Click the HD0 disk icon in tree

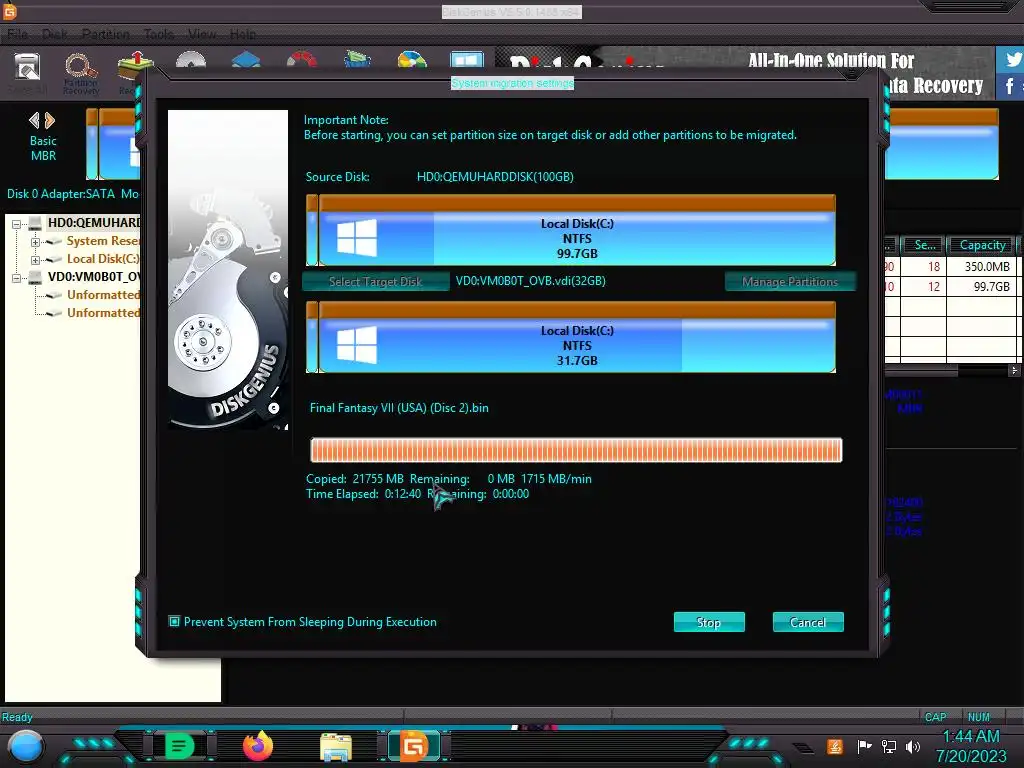click(35, 223)
